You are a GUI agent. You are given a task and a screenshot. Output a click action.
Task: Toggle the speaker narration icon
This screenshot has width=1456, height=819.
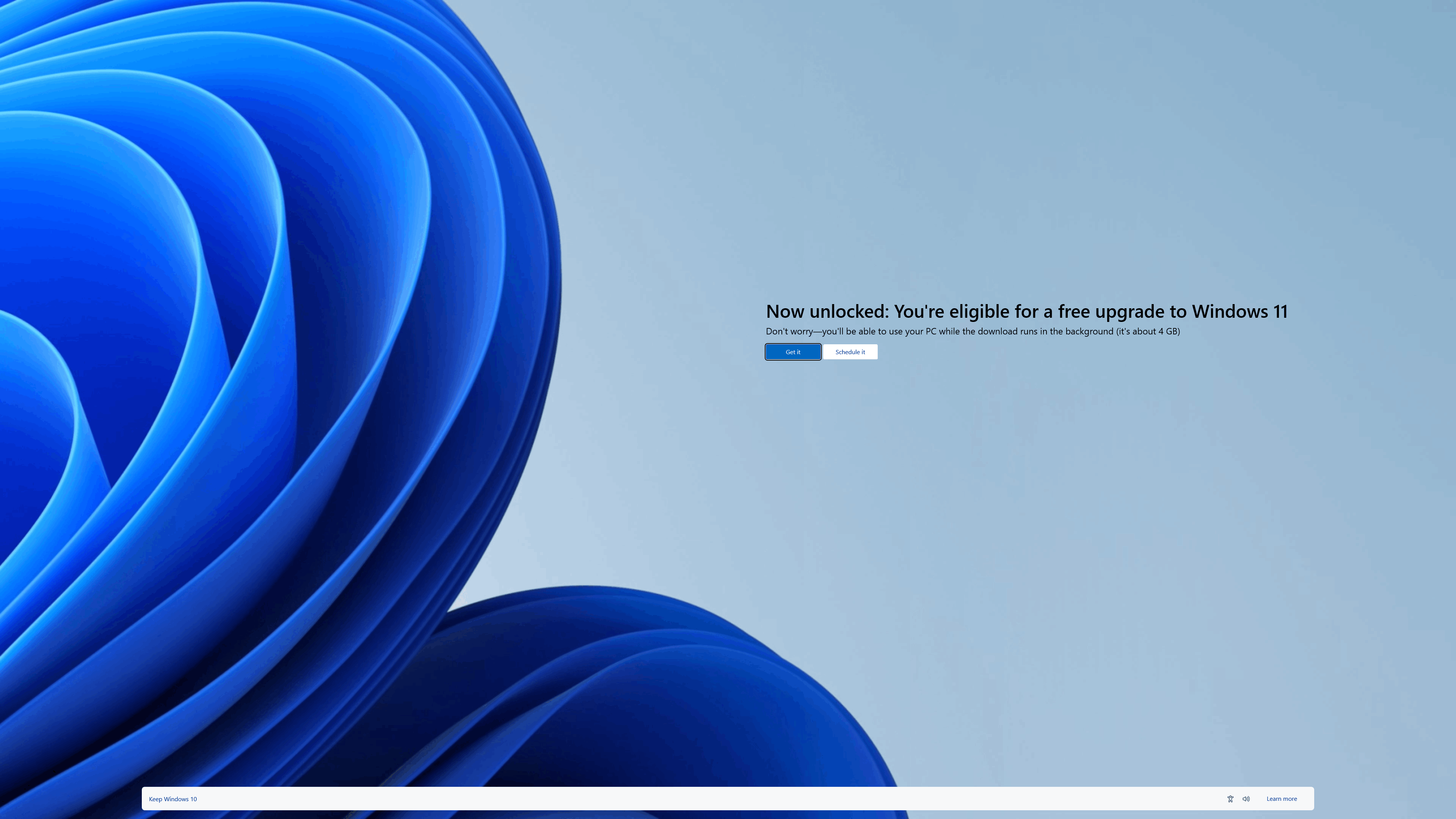[x=1246, y=799]
